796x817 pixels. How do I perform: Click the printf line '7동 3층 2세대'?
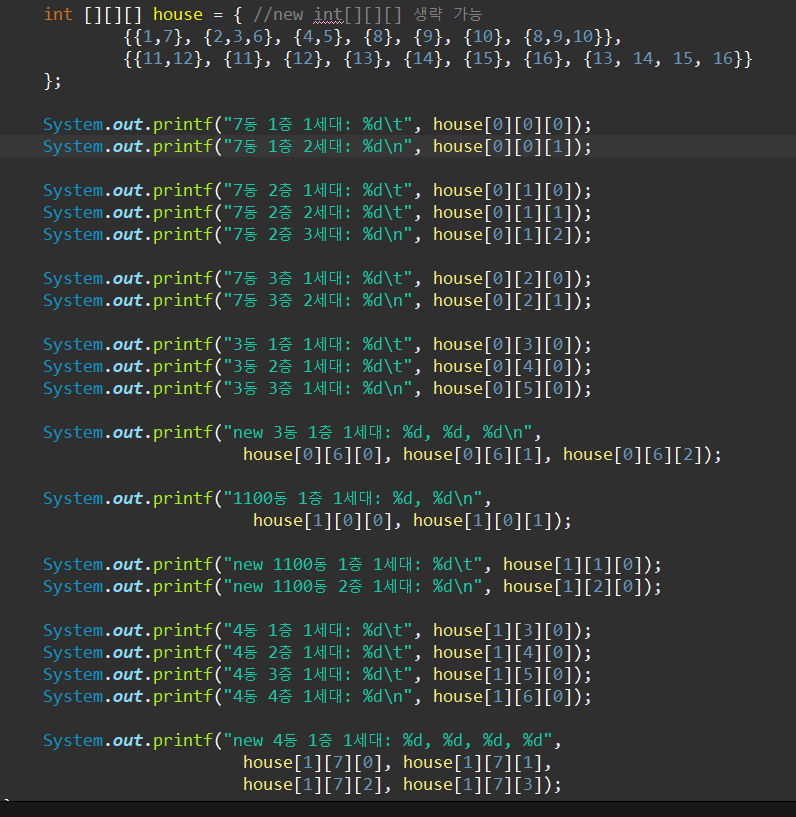[317, 301]
